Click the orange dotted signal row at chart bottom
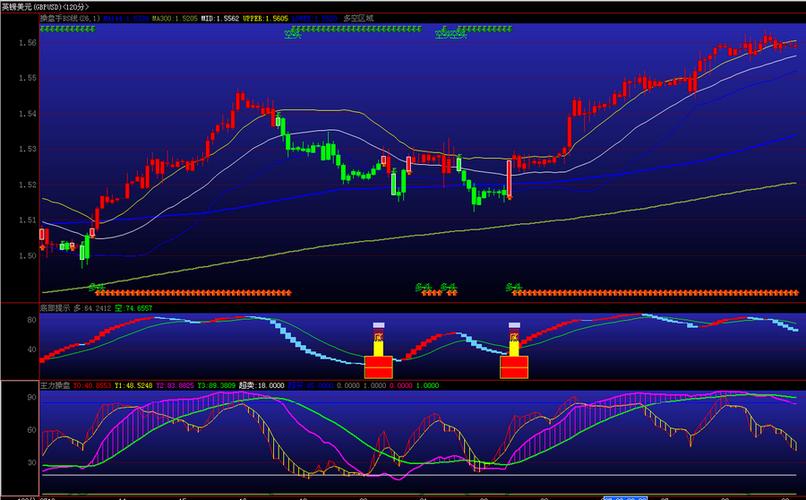This screenshot has width=806, height=500. pyautogui.click(x=190, y=293)
